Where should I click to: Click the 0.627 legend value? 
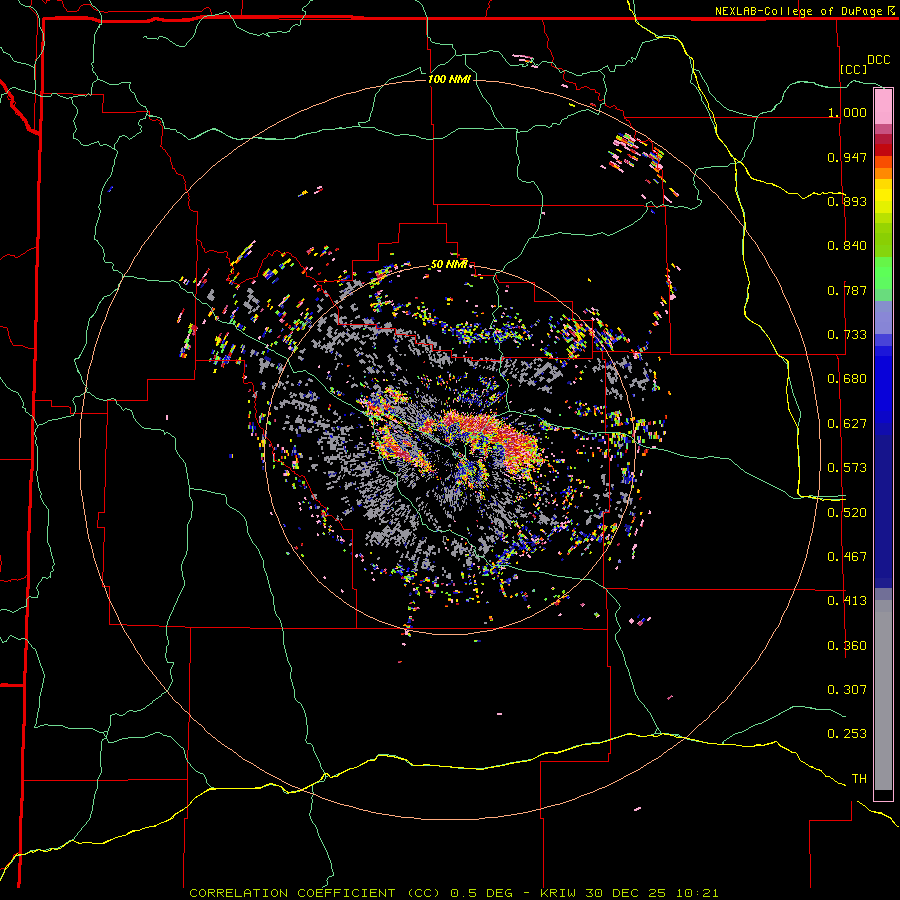[x=847, y=424]
